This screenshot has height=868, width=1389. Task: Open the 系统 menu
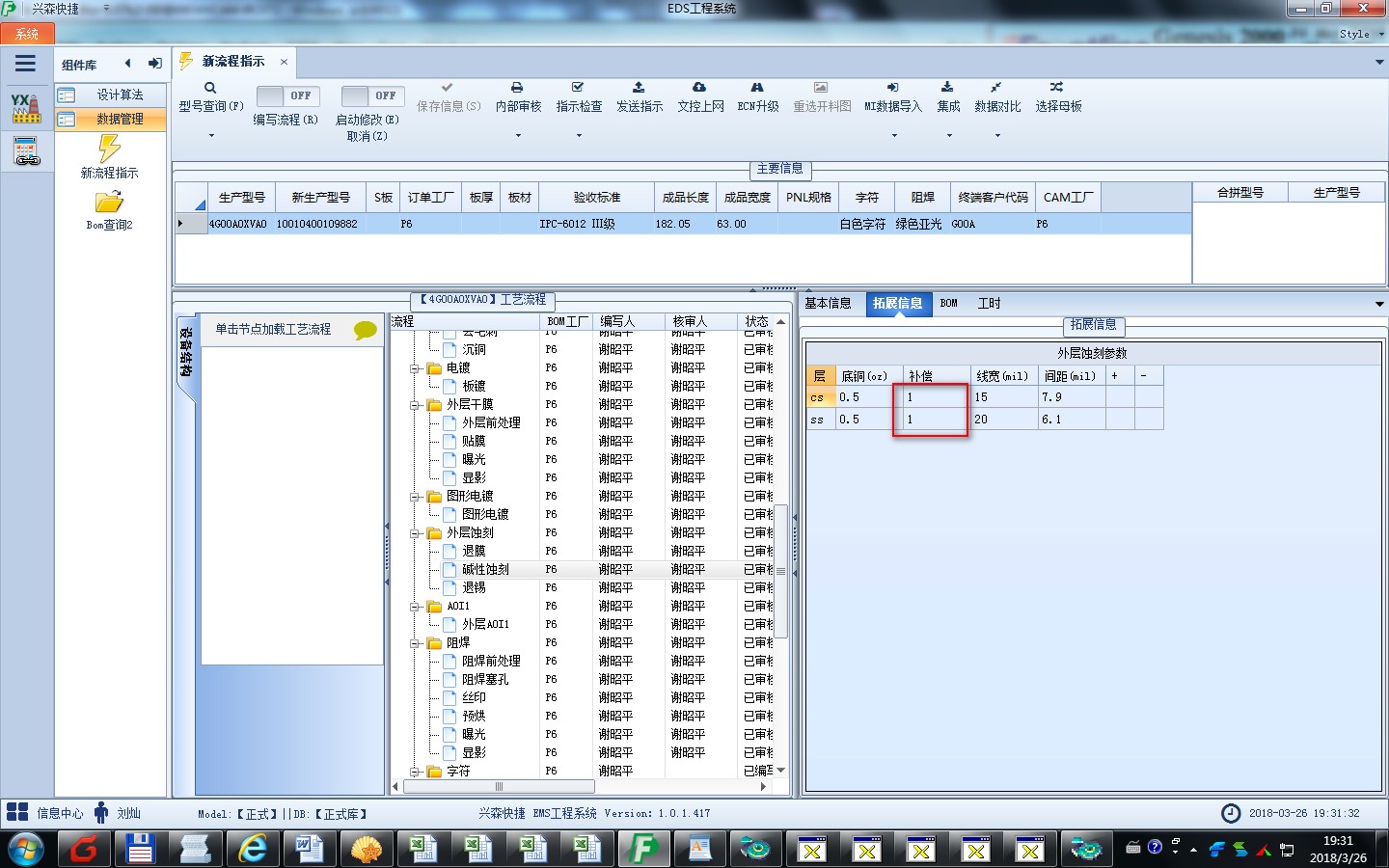tap(27, 34)
